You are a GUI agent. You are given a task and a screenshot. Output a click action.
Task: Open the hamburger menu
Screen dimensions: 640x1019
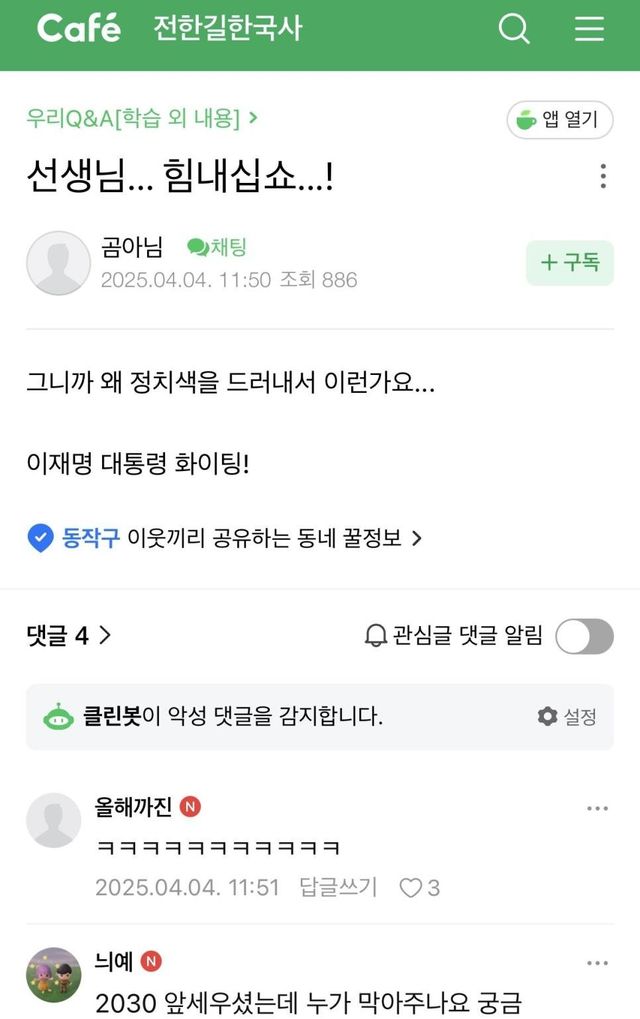point(589,29)
